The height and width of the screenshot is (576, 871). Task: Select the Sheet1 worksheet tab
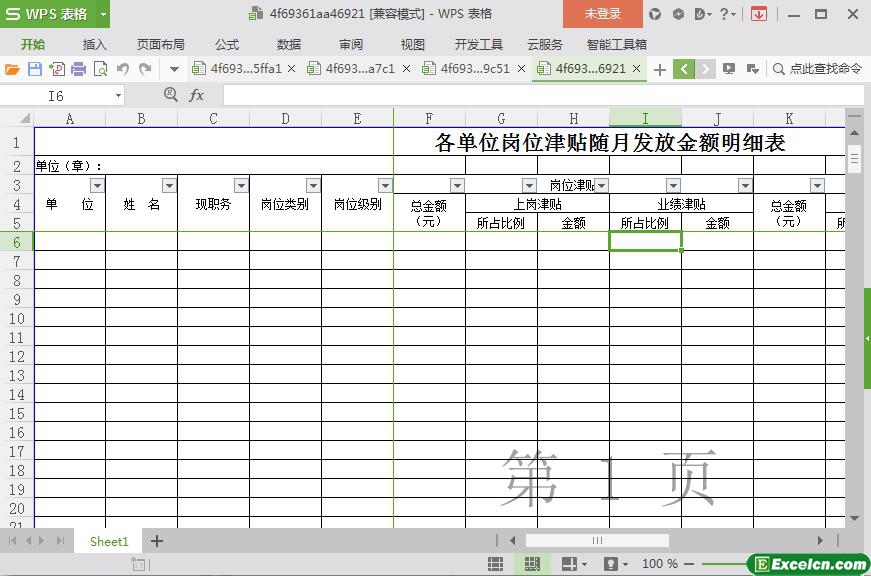click(109, 541)
